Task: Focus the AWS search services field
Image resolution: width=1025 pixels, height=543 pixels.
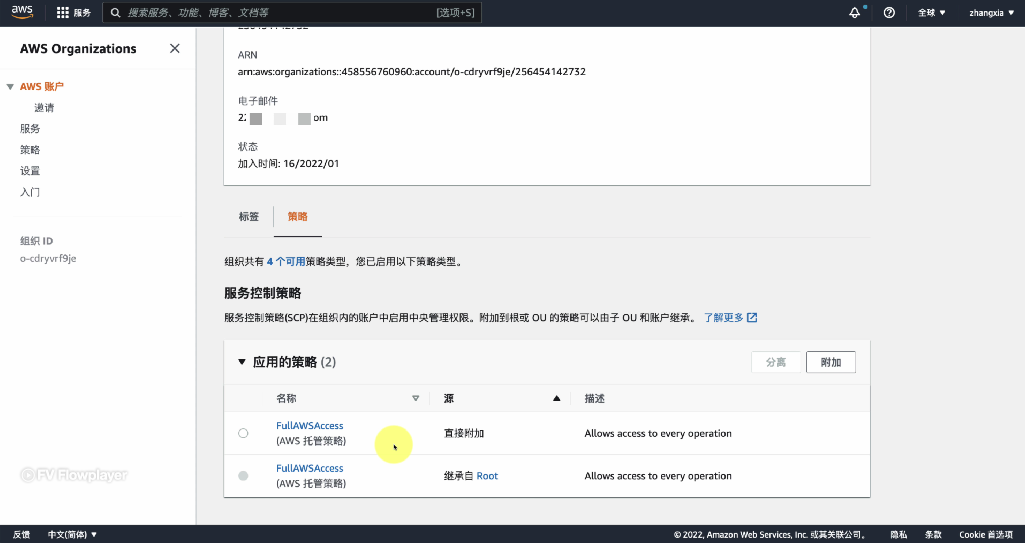Action: click(292, 12)
